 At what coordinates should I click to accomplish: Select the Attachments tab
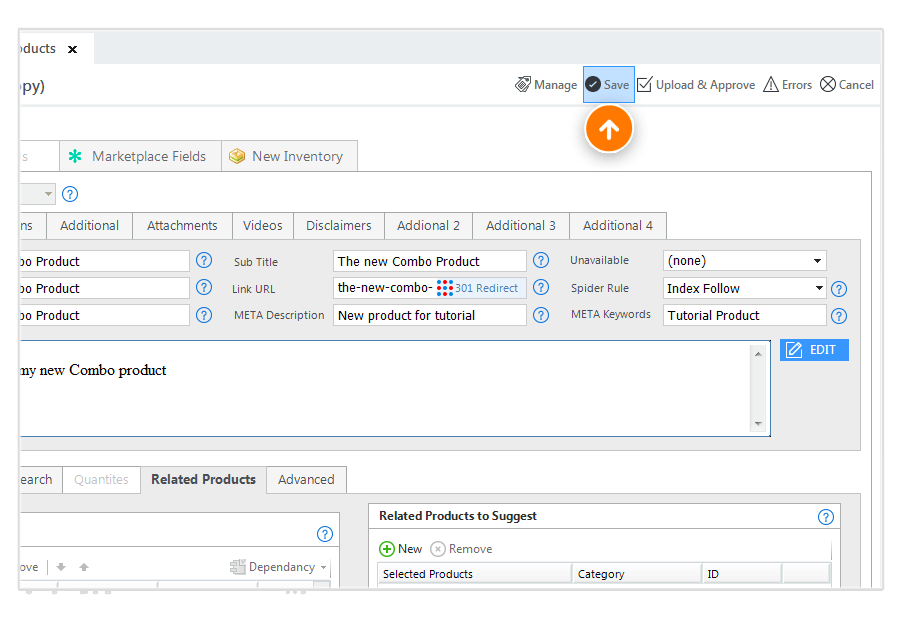click(x=183, y=226)
